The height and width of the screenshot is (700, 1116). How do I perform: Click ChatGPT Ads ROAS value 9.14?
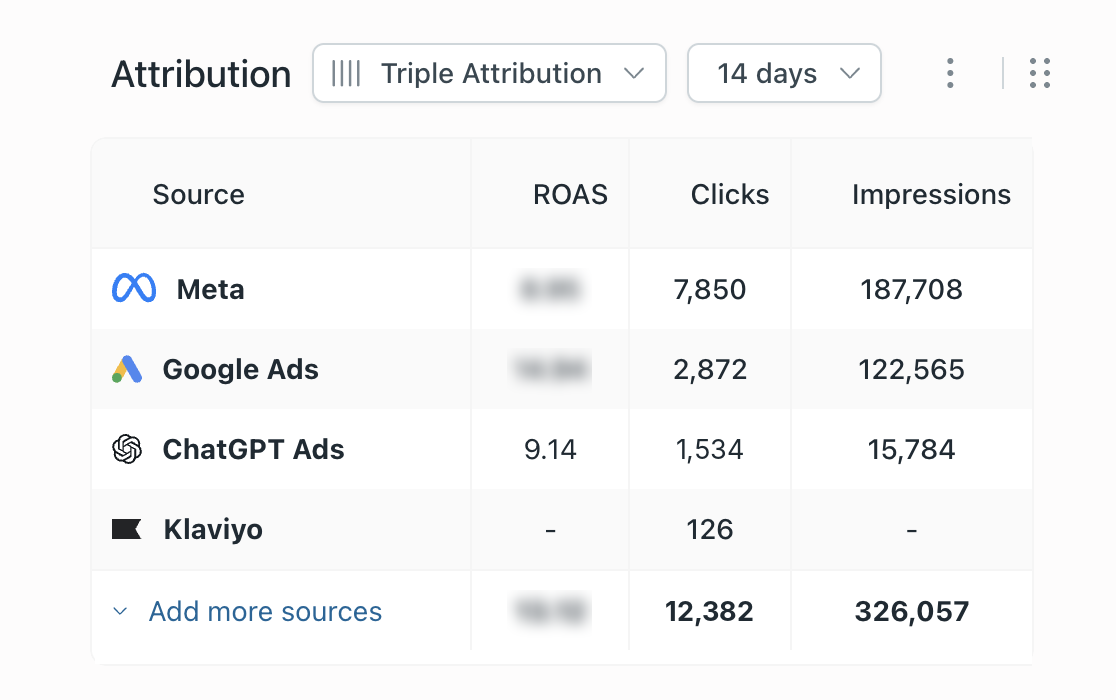pos(550,449)
